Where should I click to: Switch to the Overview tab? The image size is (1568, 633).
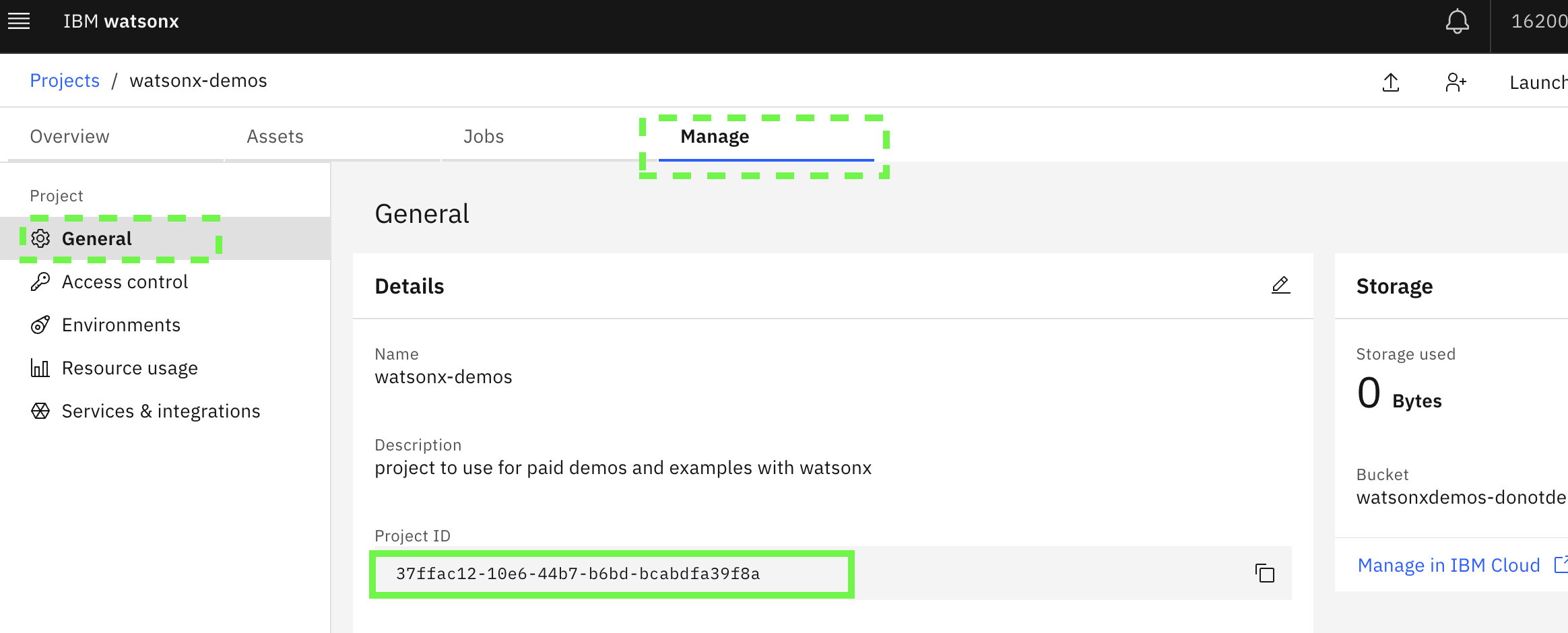[x=115, y=136]
